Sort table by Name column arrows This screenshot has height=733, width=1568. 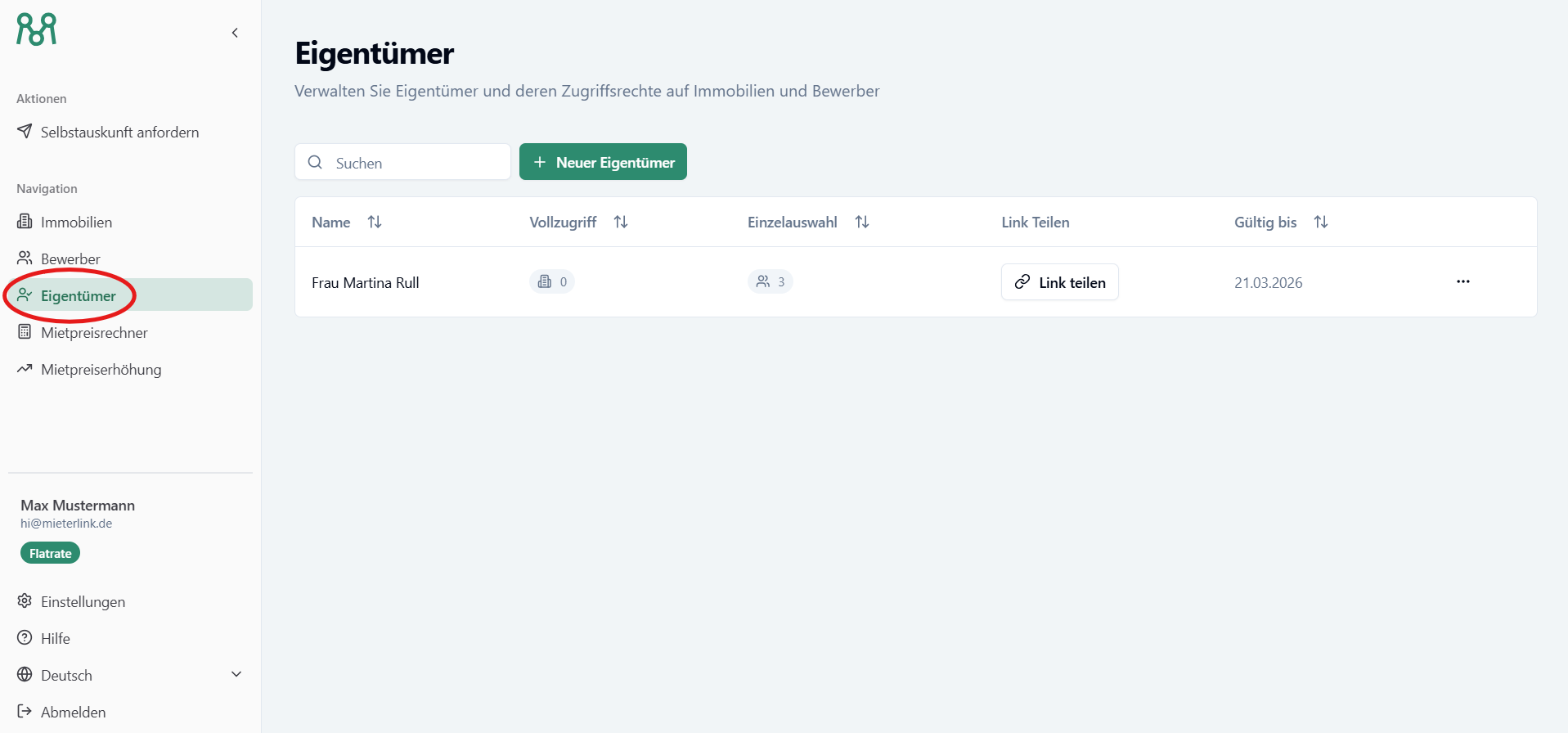click(x=375, y=223)
